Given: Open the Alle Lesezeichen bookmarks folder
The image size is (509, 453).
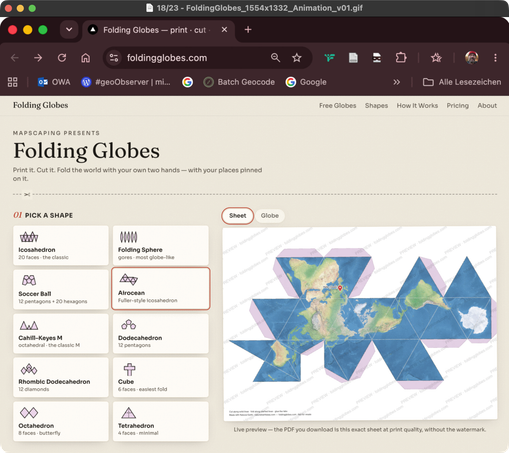Looking at the screenshot, I should pos(462,82).
